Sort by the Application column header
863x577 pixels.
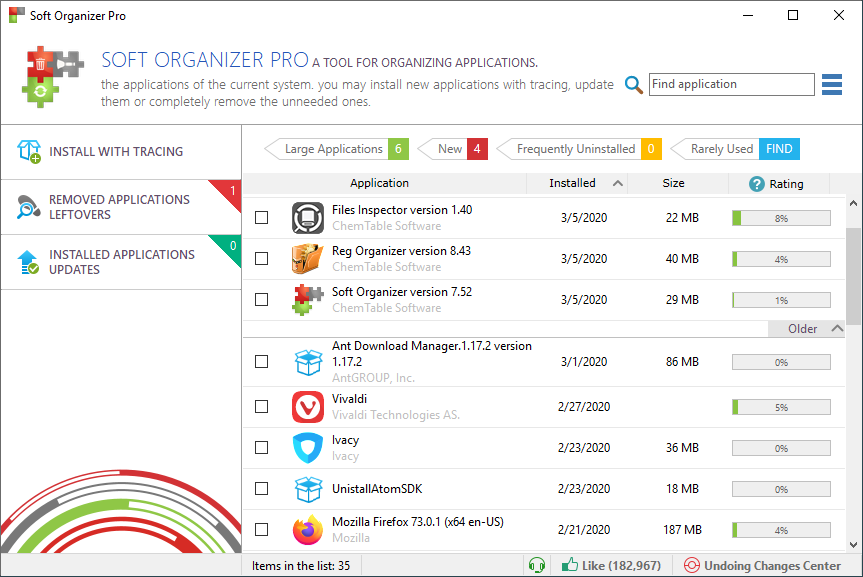click(x=379, y=183)
